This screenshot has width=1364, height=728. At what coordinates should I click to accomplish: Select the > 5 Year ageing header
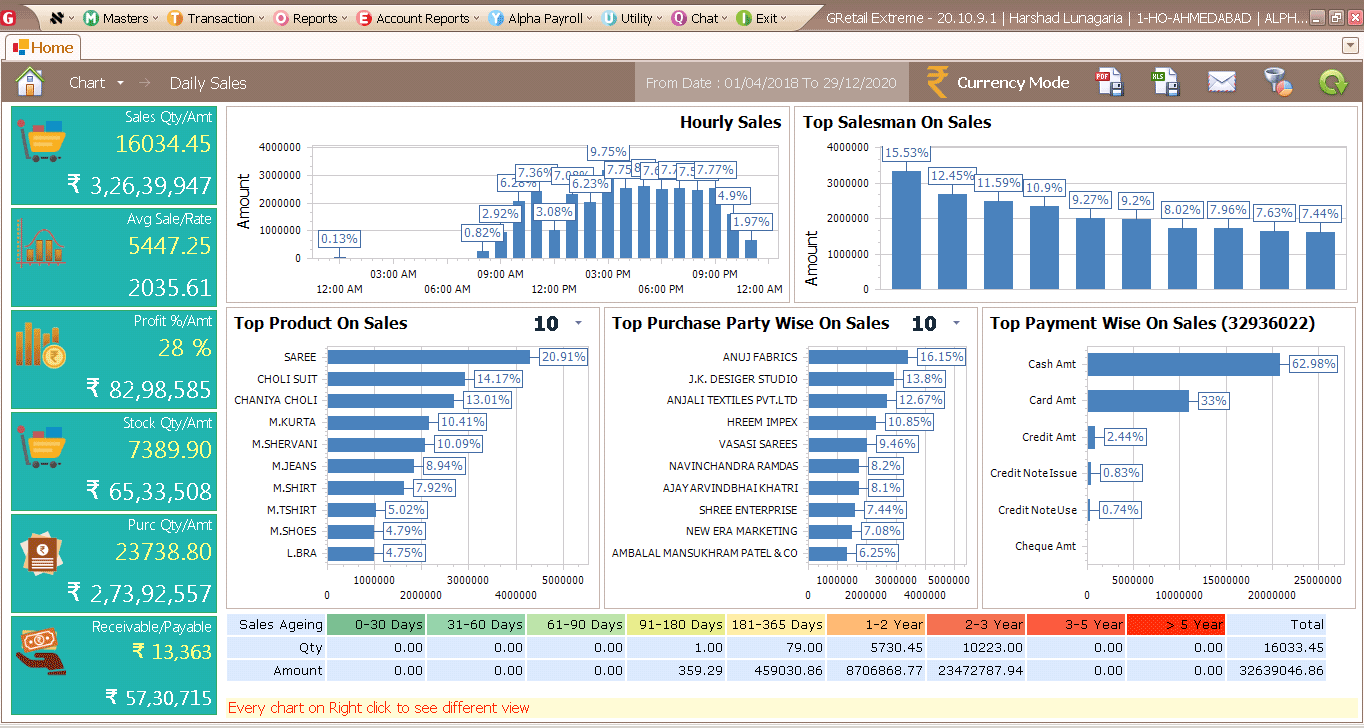[1177, 624]
